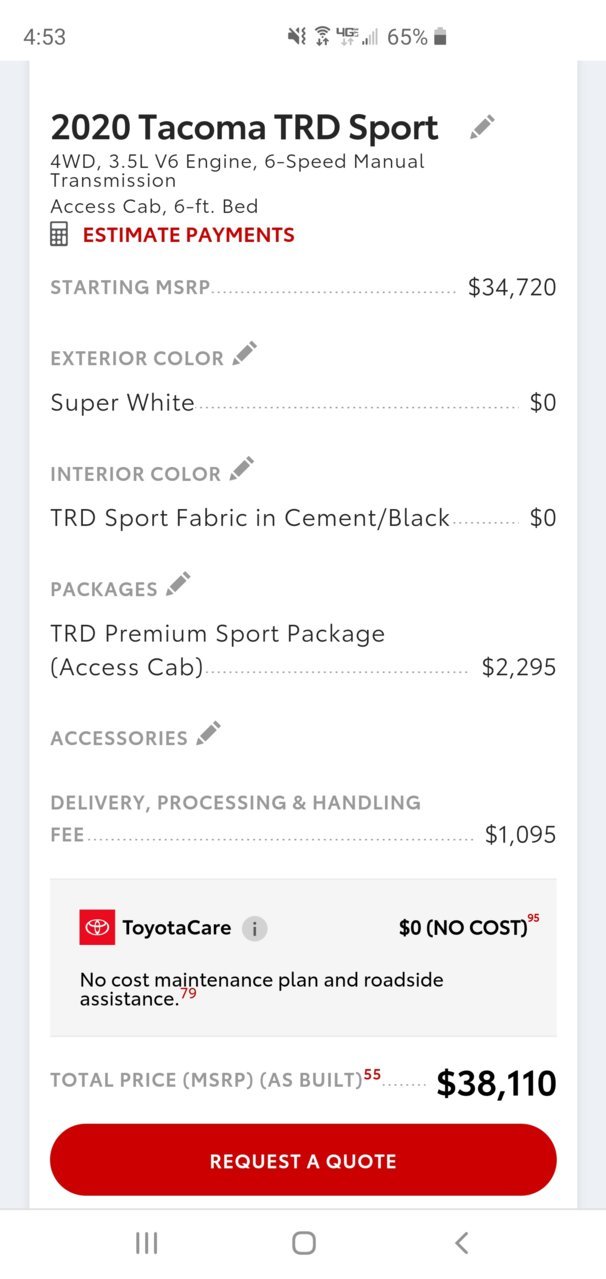Screen dimensions: 606x1279
Task: Edit packages via pencil icon
Action: point(178,584)
